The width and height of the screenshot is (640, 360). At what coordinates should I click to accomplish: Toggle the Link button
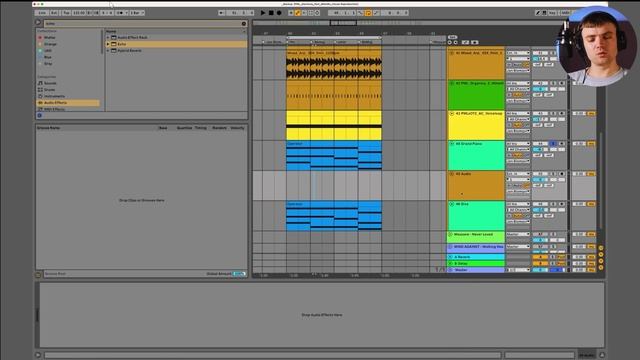pos(42,13)
